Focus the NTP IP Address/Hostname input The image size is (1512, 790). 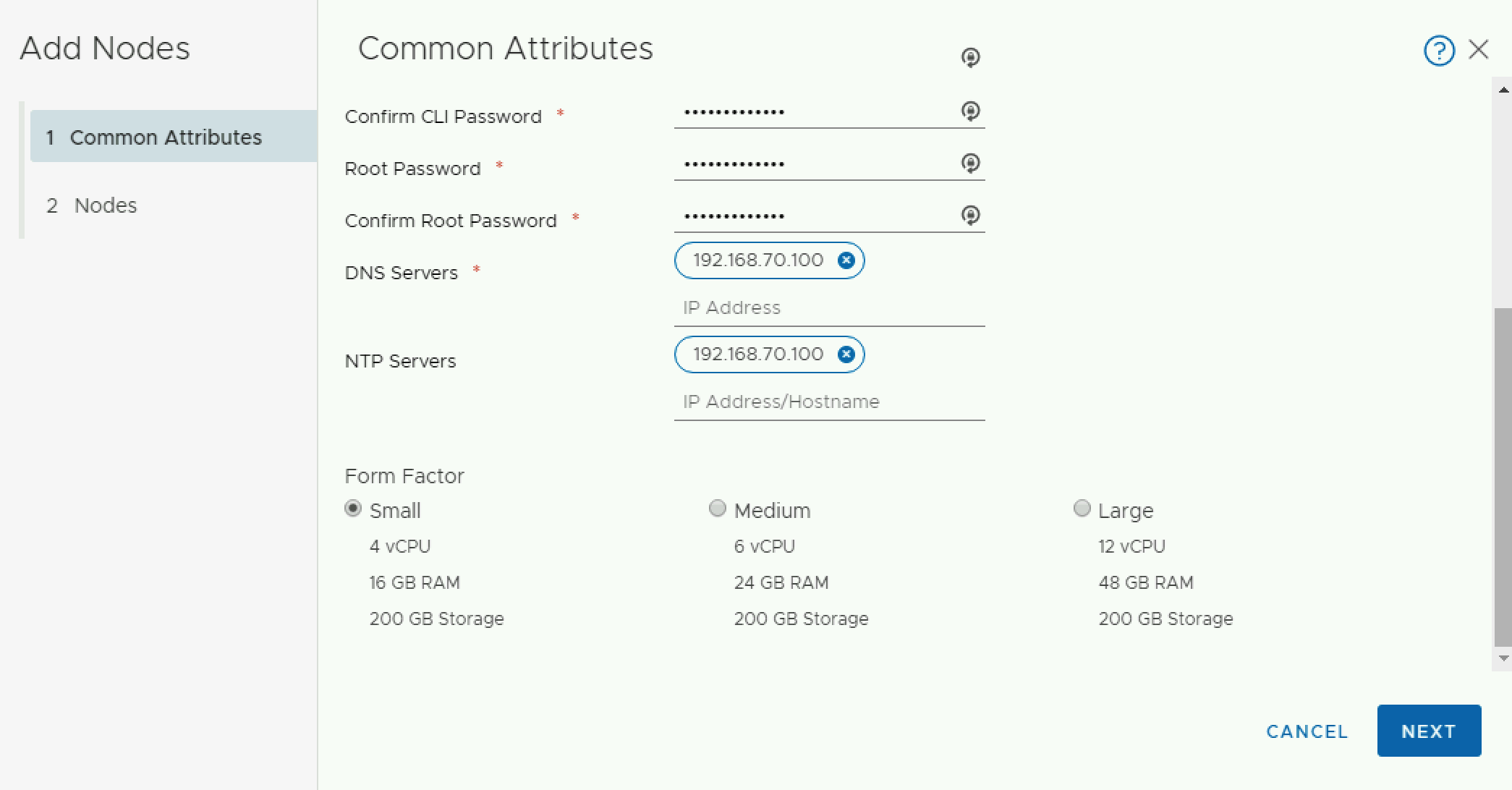click(828, 402)
